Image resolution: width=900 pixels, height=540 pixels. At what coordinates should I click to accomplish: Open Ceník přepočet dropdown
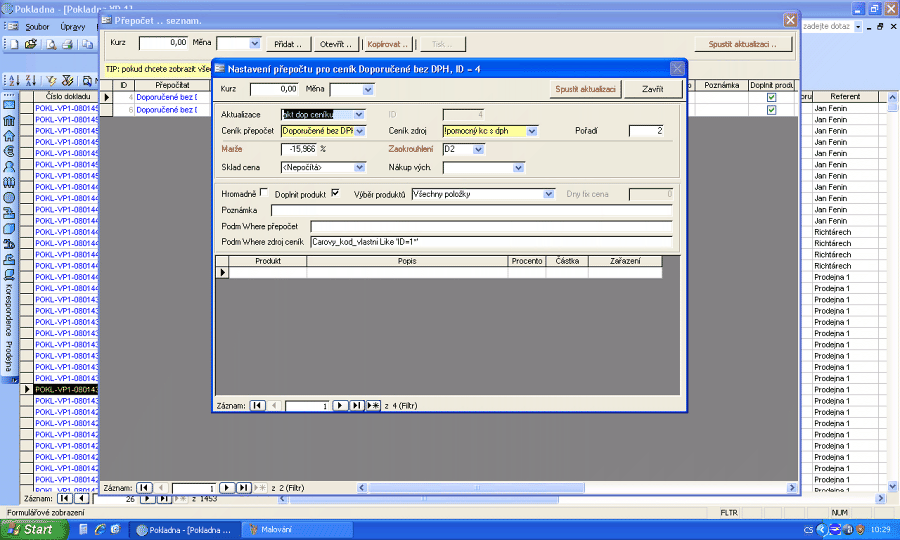360,131
